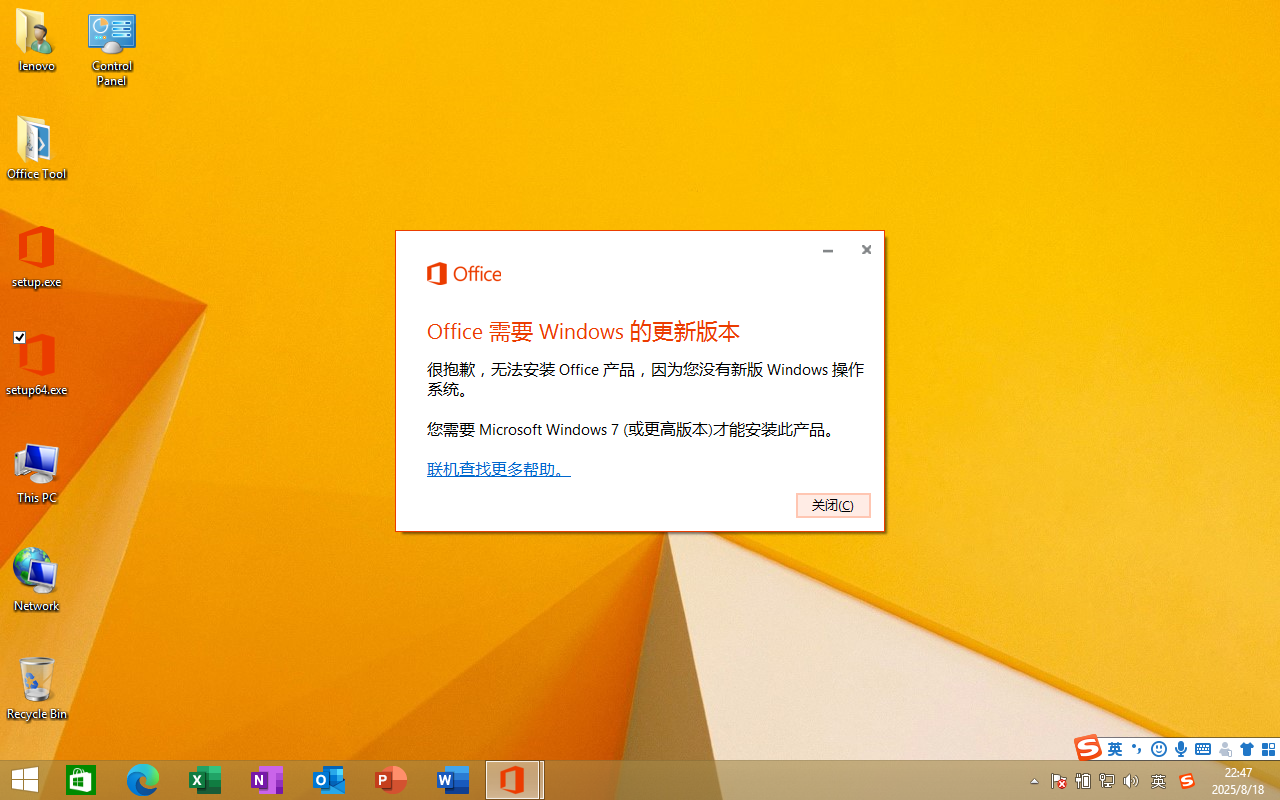The height and width of the screenshot is (800, 1280).
Task: Open the volume control in tray
Action: click(1131, 781)
